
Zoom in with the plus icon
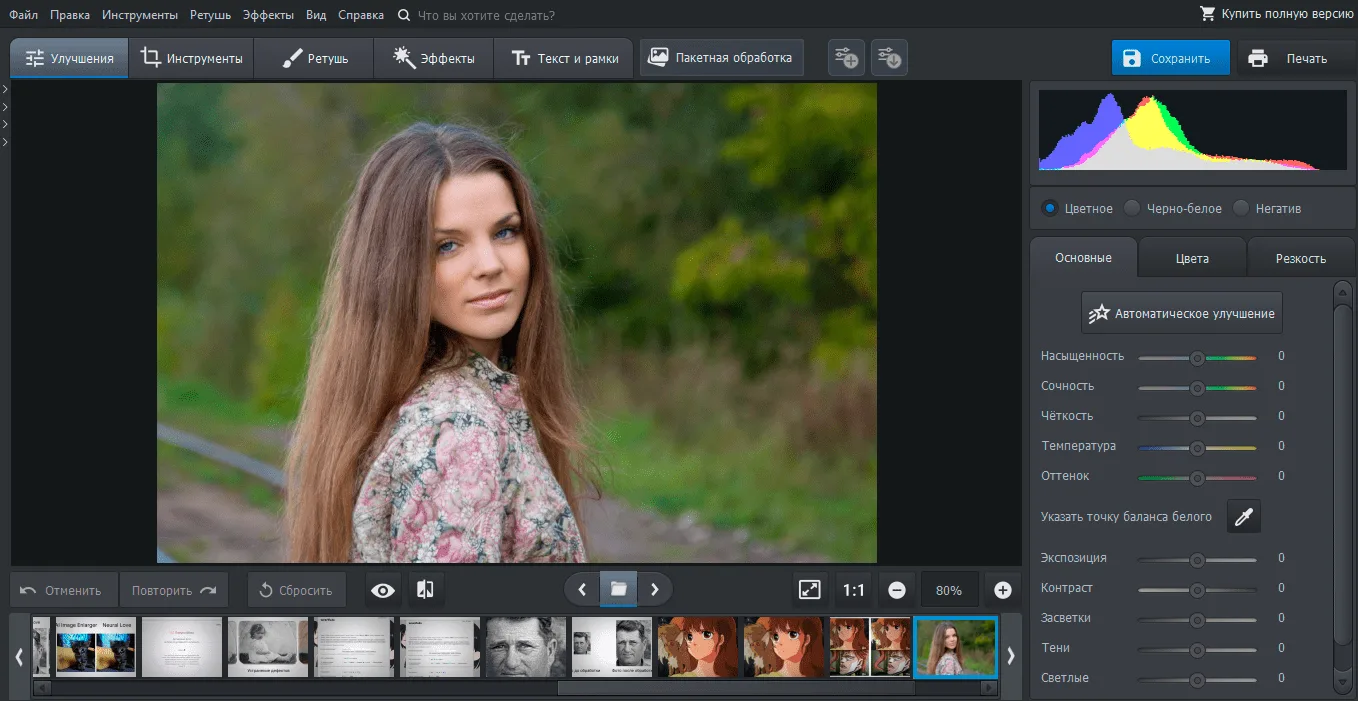[x=1002, y=591]
